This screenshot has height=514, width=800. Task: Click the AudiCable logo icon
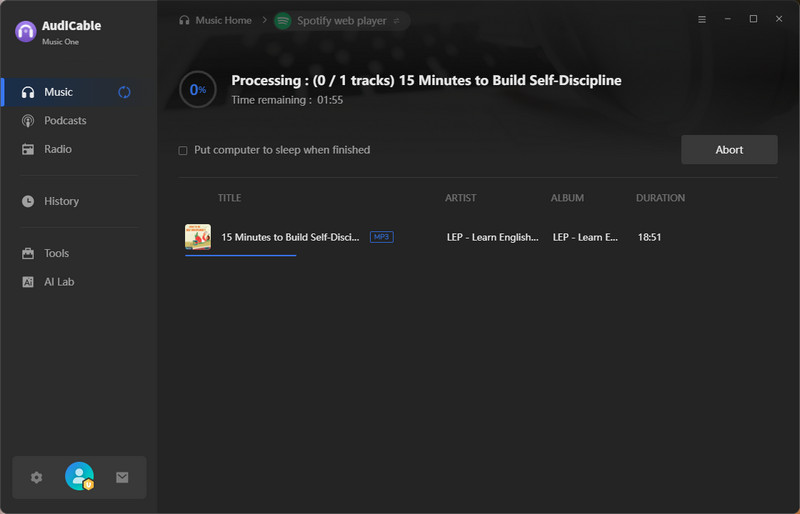tap(26, 31)
